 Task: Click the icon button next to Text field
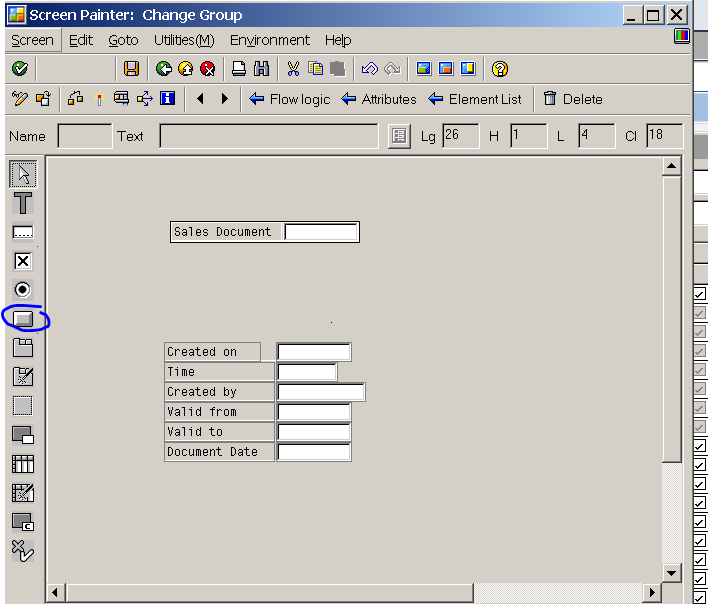(x=399, y=135)
